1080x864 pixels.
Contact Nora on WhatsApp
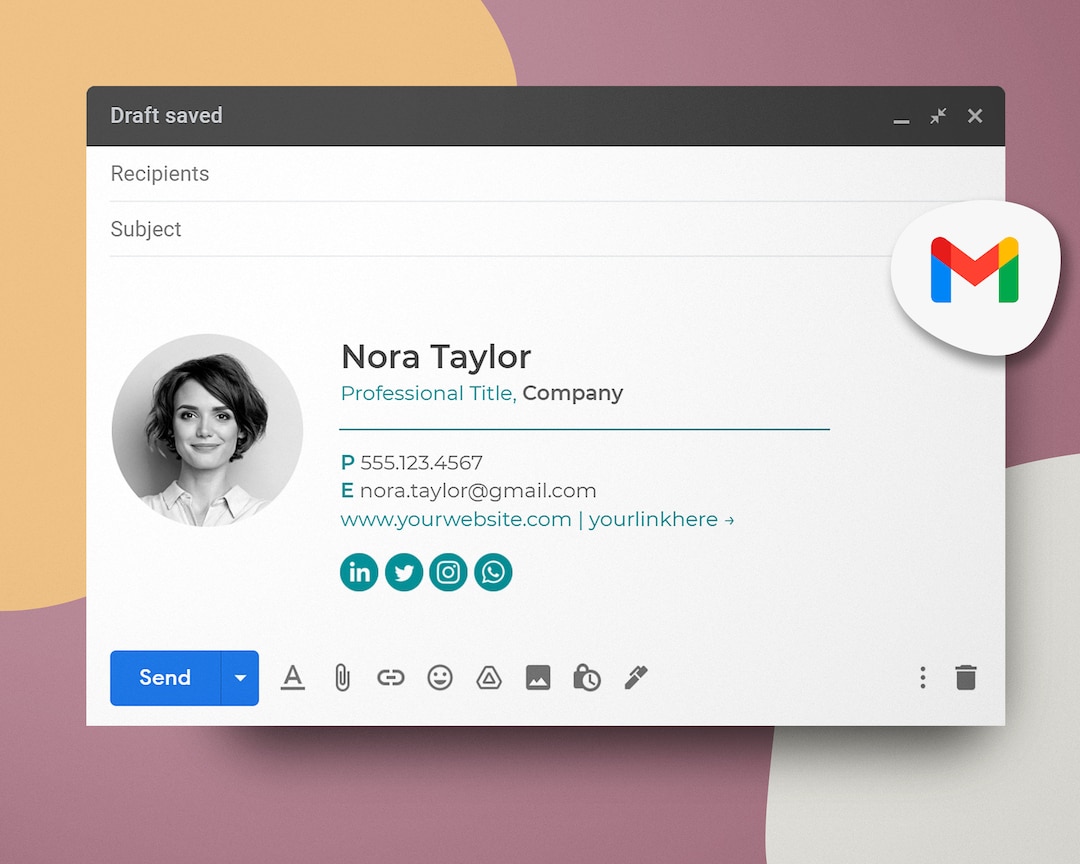[x=493, y=572]
